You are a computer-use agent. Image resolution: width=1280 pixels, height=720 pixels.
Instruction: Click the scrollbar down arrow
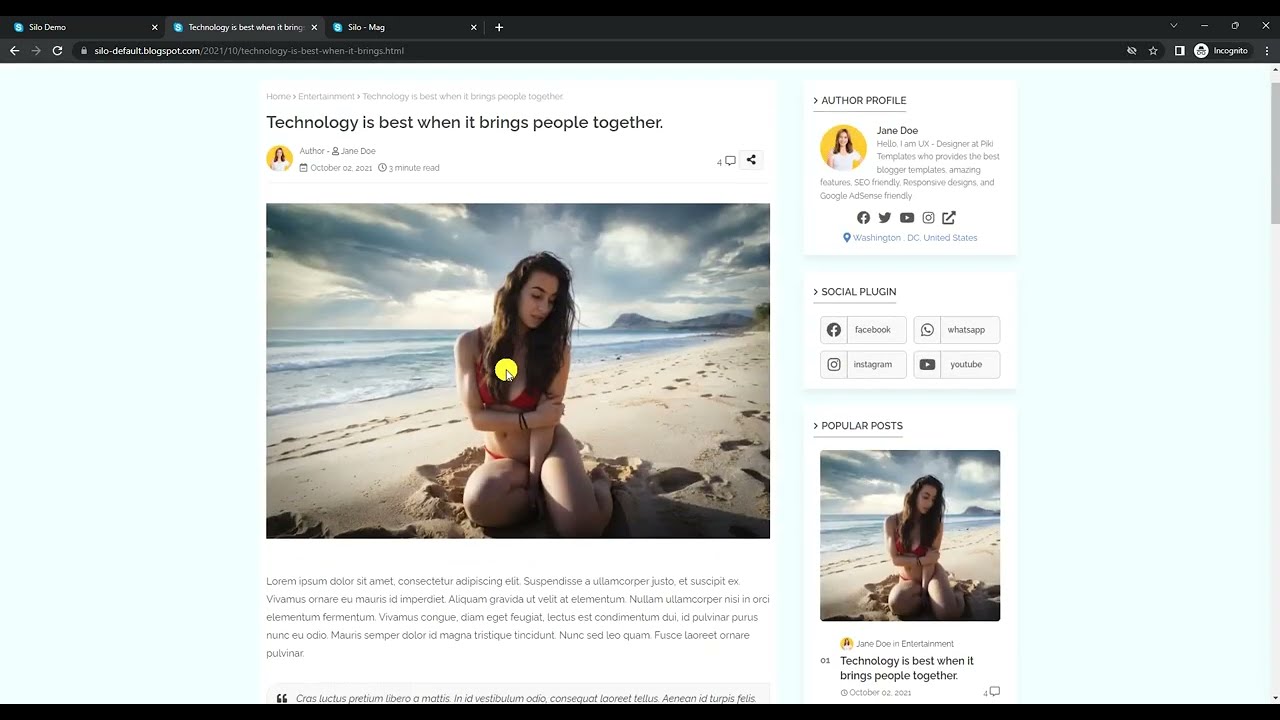tap(1275, 698)
